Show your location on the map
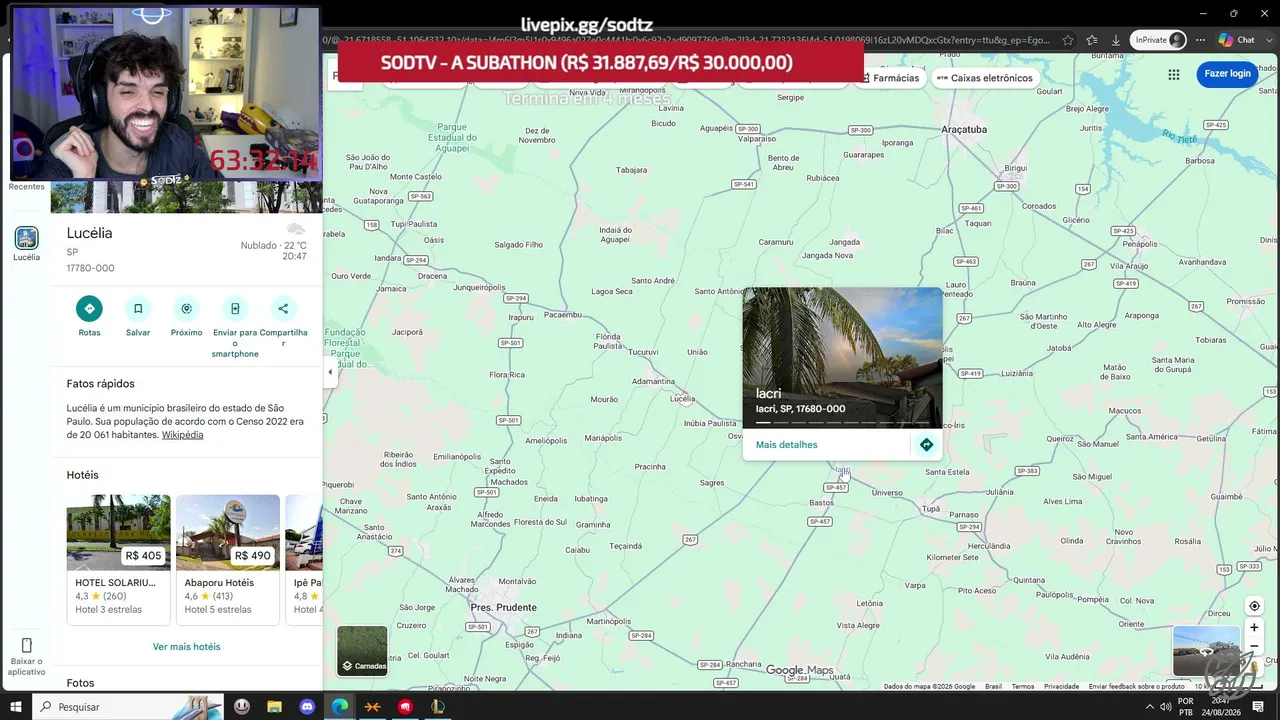 coord(1254,606)
